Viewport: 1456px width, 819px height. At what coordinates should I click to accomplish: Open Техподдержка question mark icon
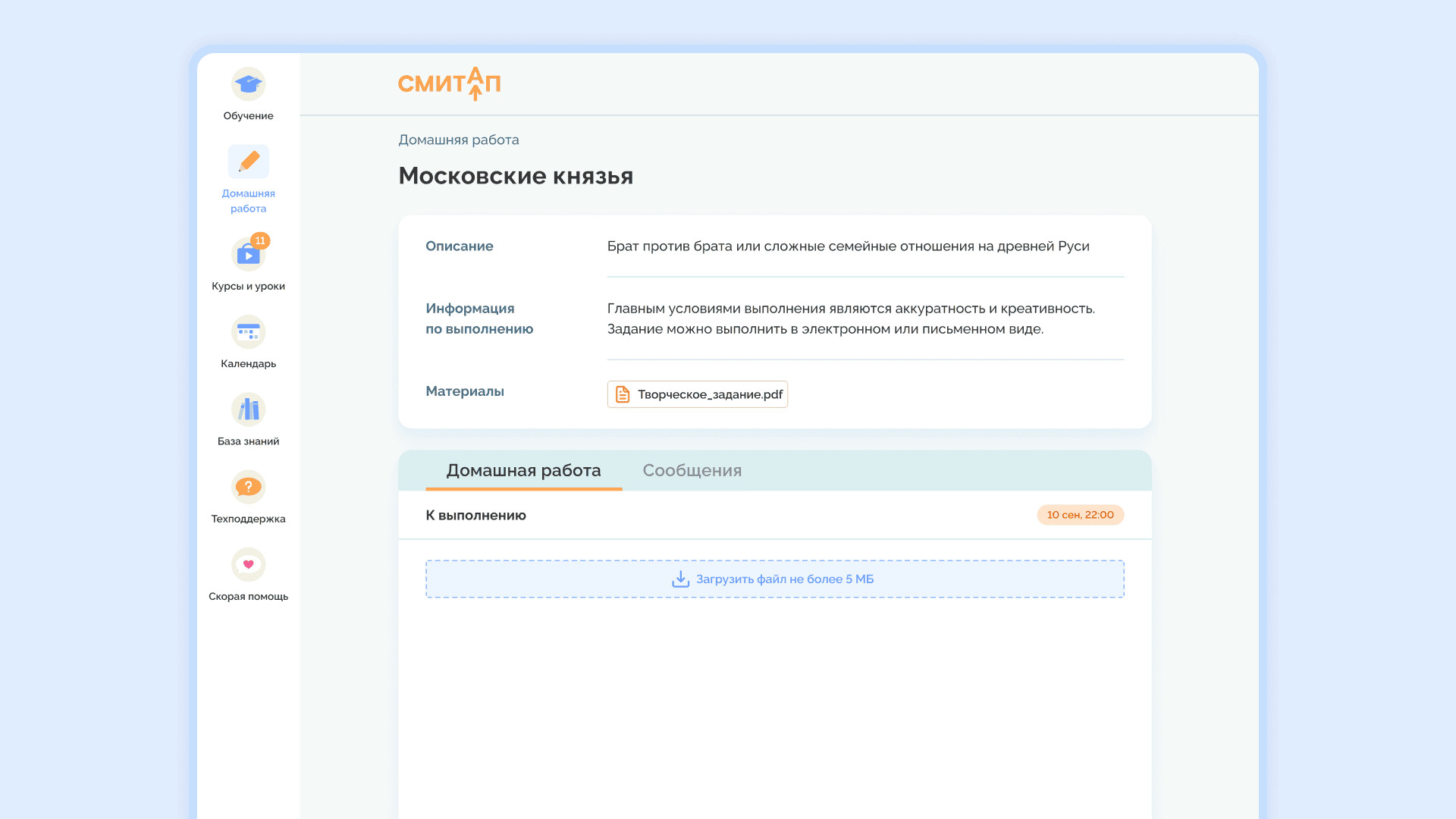tap(248, 487)
